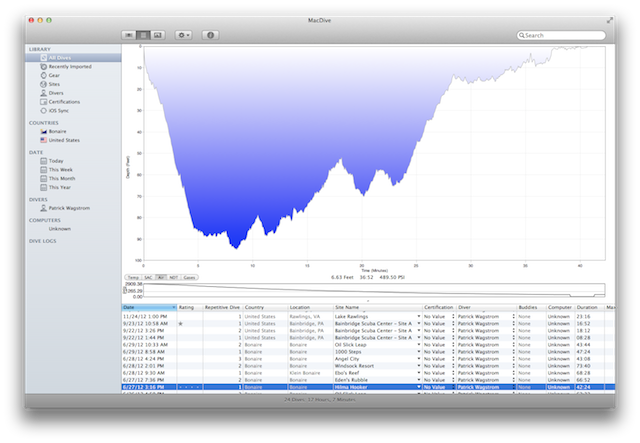
Task: Sort by the Country column header
Action: 265,307
